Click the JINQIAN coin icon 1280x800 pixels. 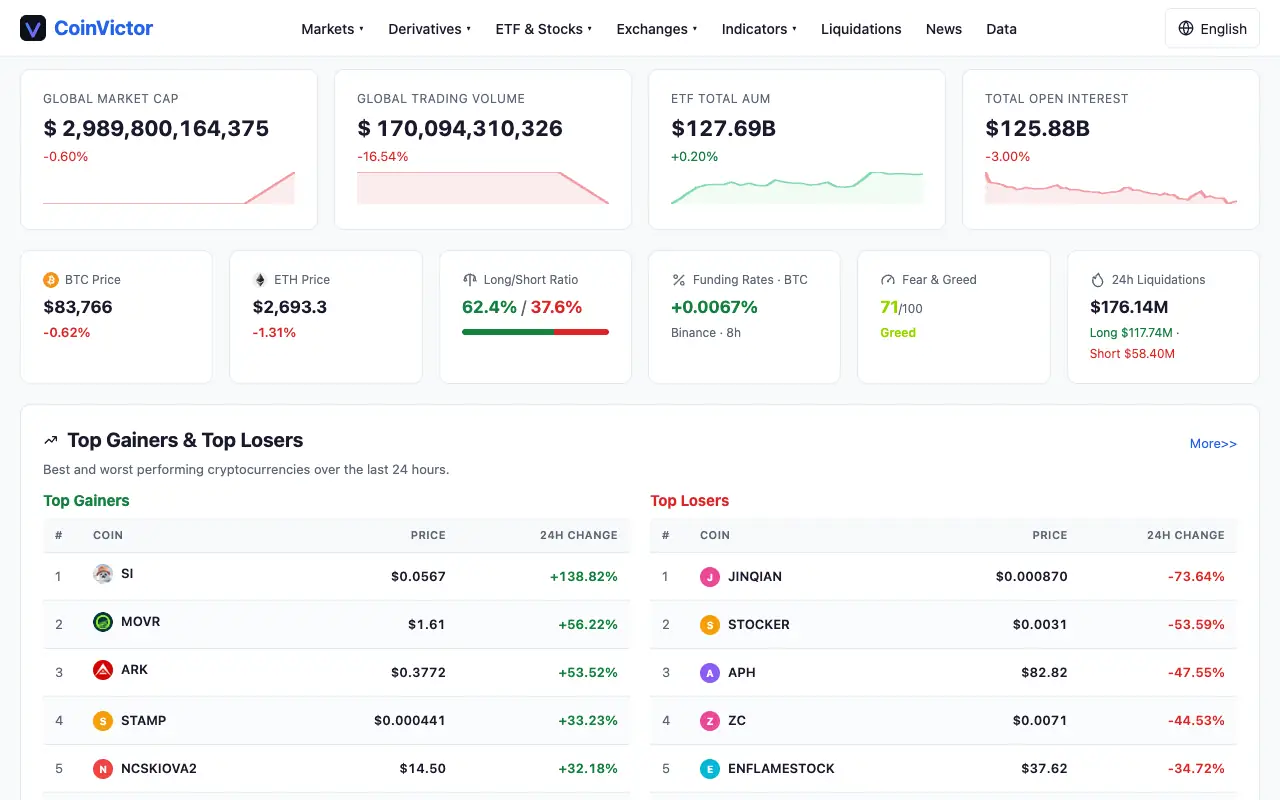[710, 577]
